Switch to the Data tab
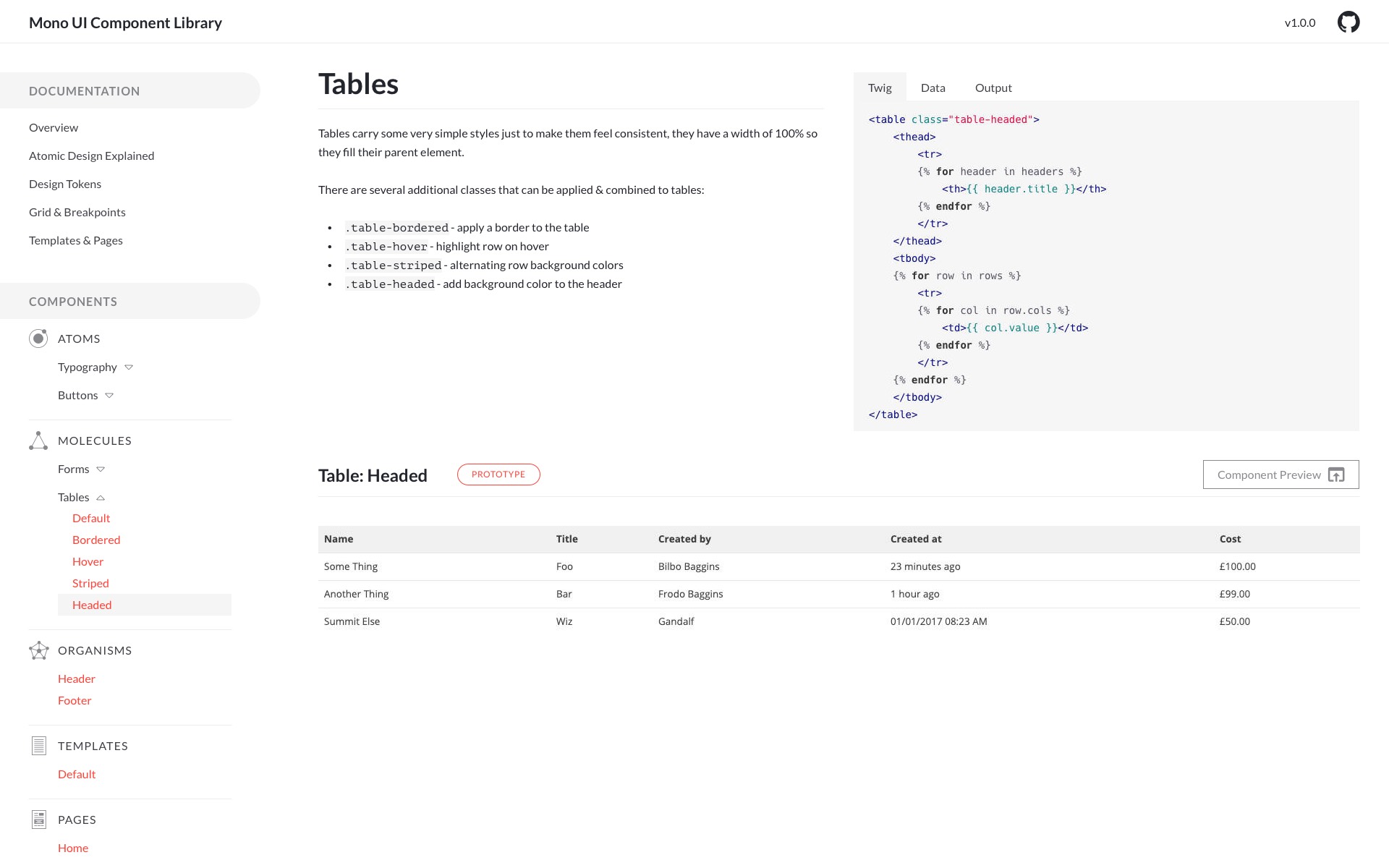Image resolution: width=1389 pixels, height=868 pixels. click(933, 88)
